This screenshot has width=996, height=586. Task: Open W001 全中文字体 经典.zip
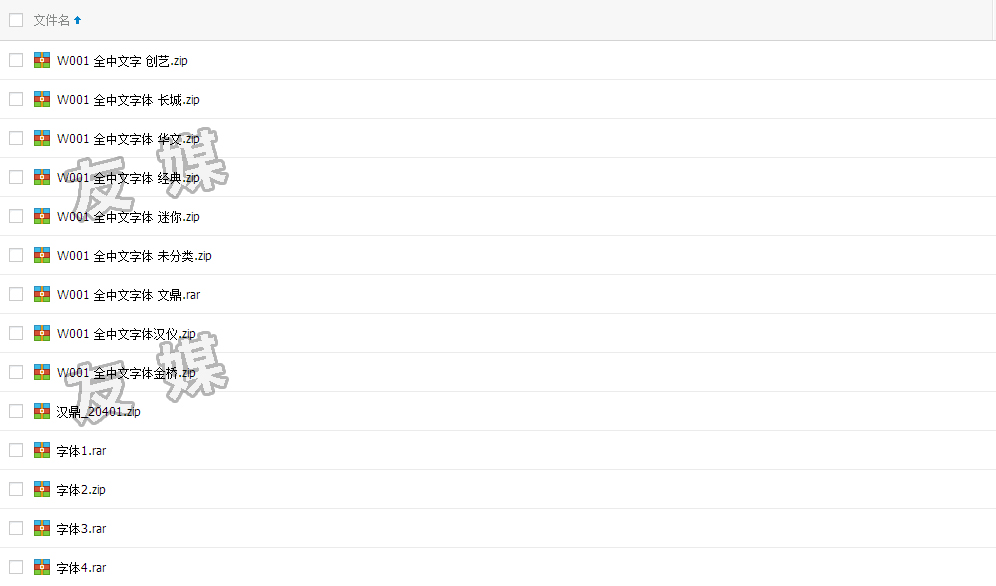[x=128, y=178]
